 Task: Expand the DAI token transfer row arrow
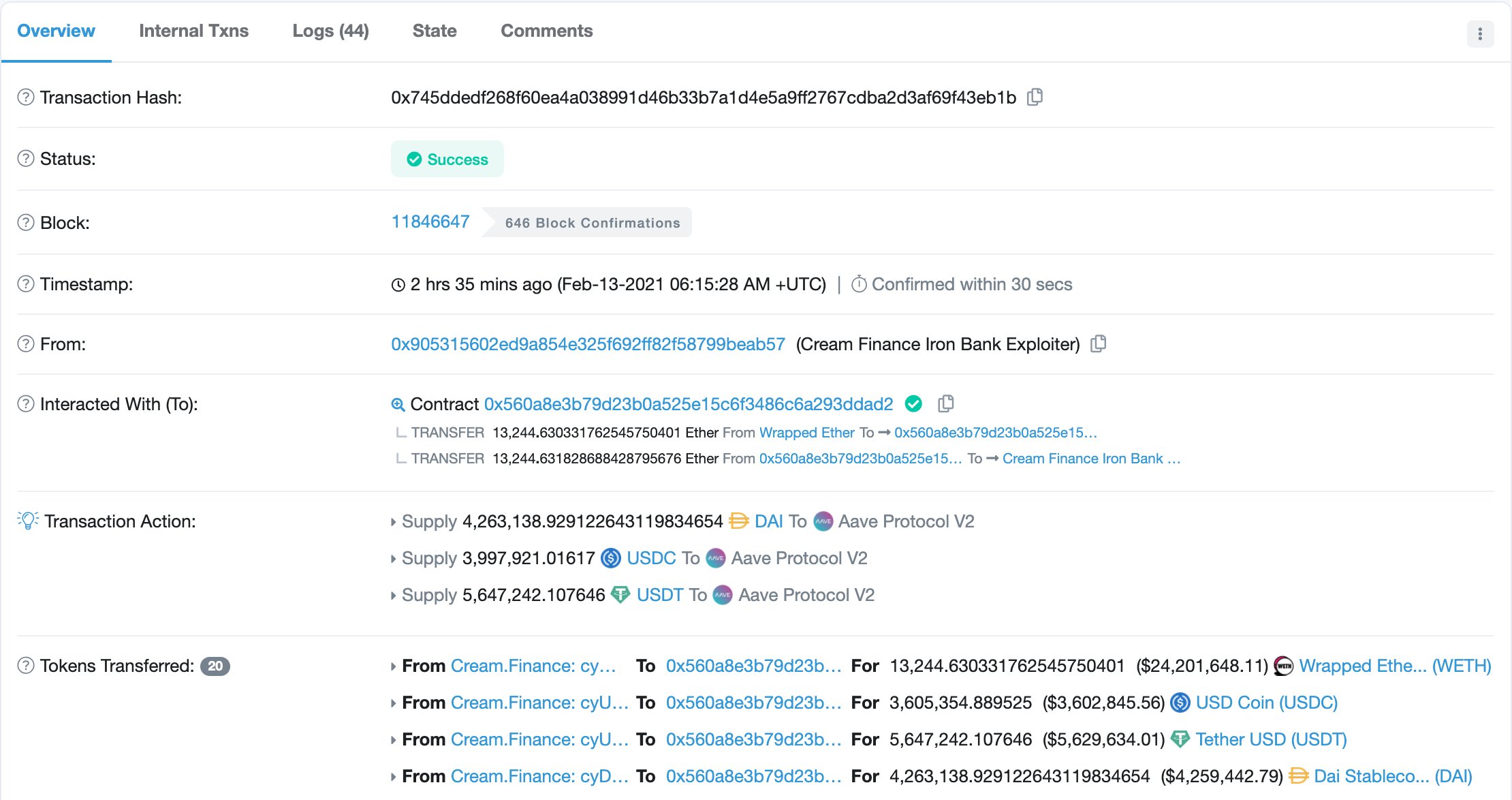tap(394, 777)
